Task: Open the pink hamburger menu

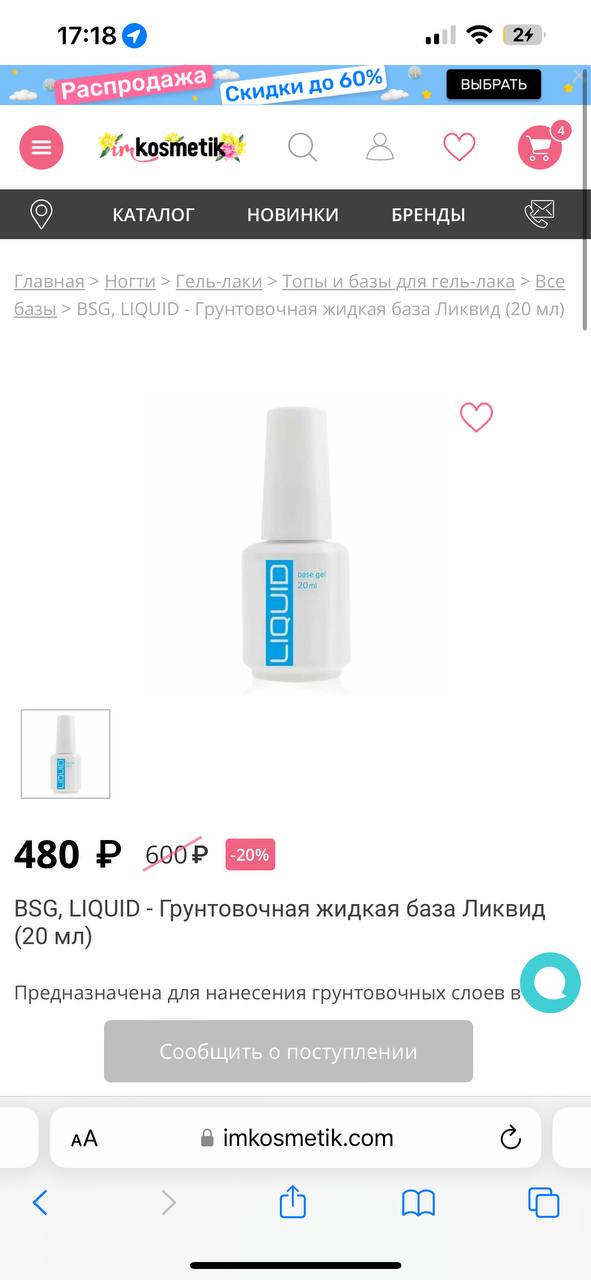Action: [41, 147]
